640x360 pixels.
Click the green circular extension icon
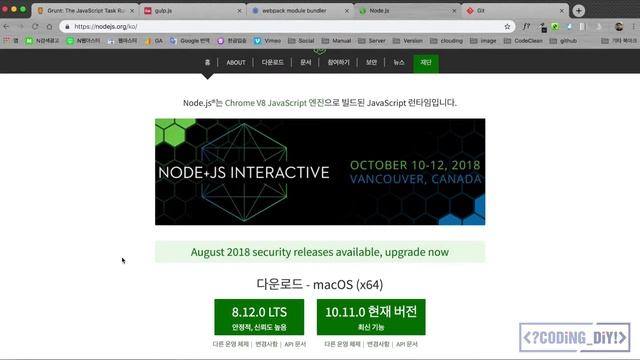[x=555, y=27]
